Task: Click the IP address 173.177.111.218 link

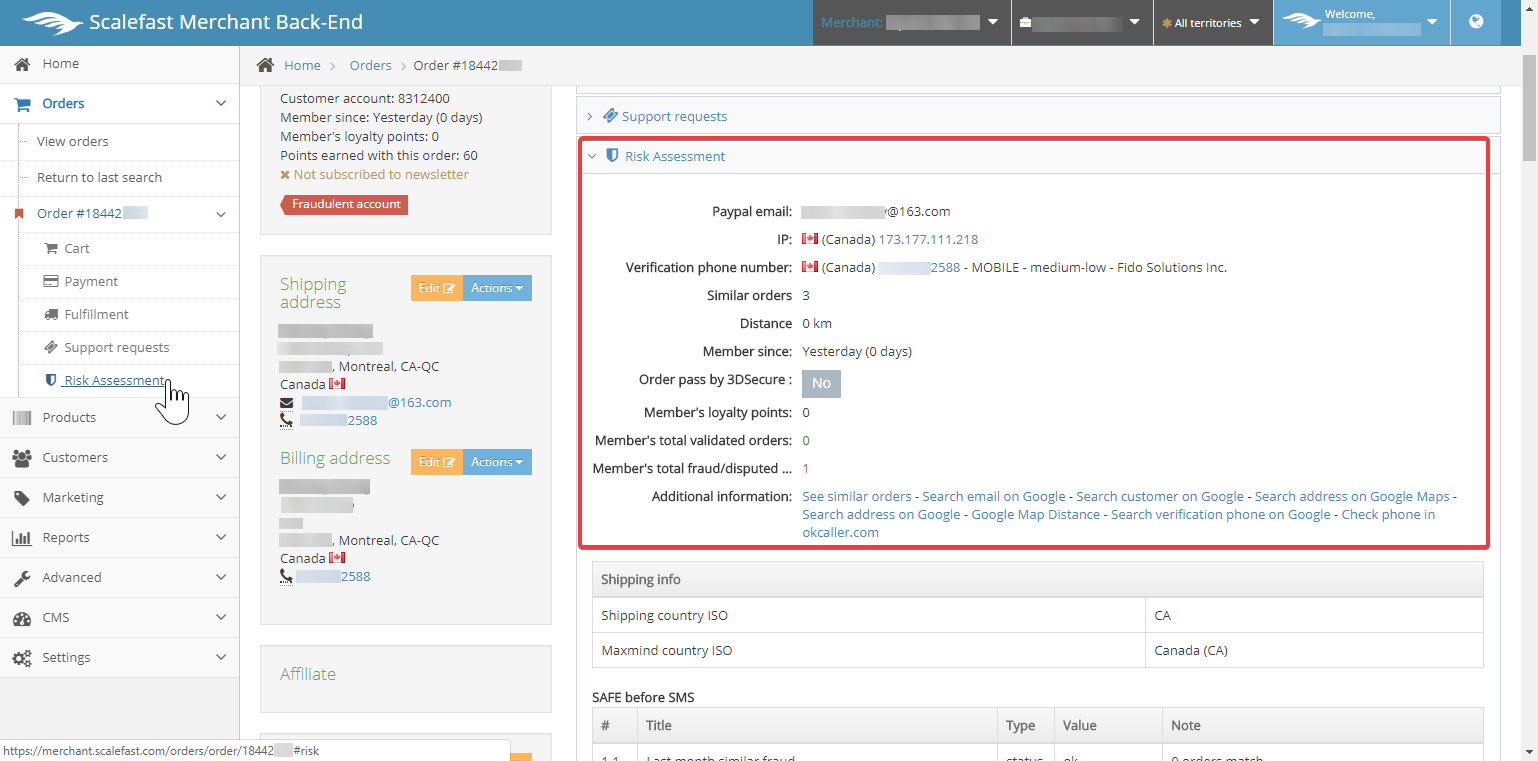Action: coord(928,240)
